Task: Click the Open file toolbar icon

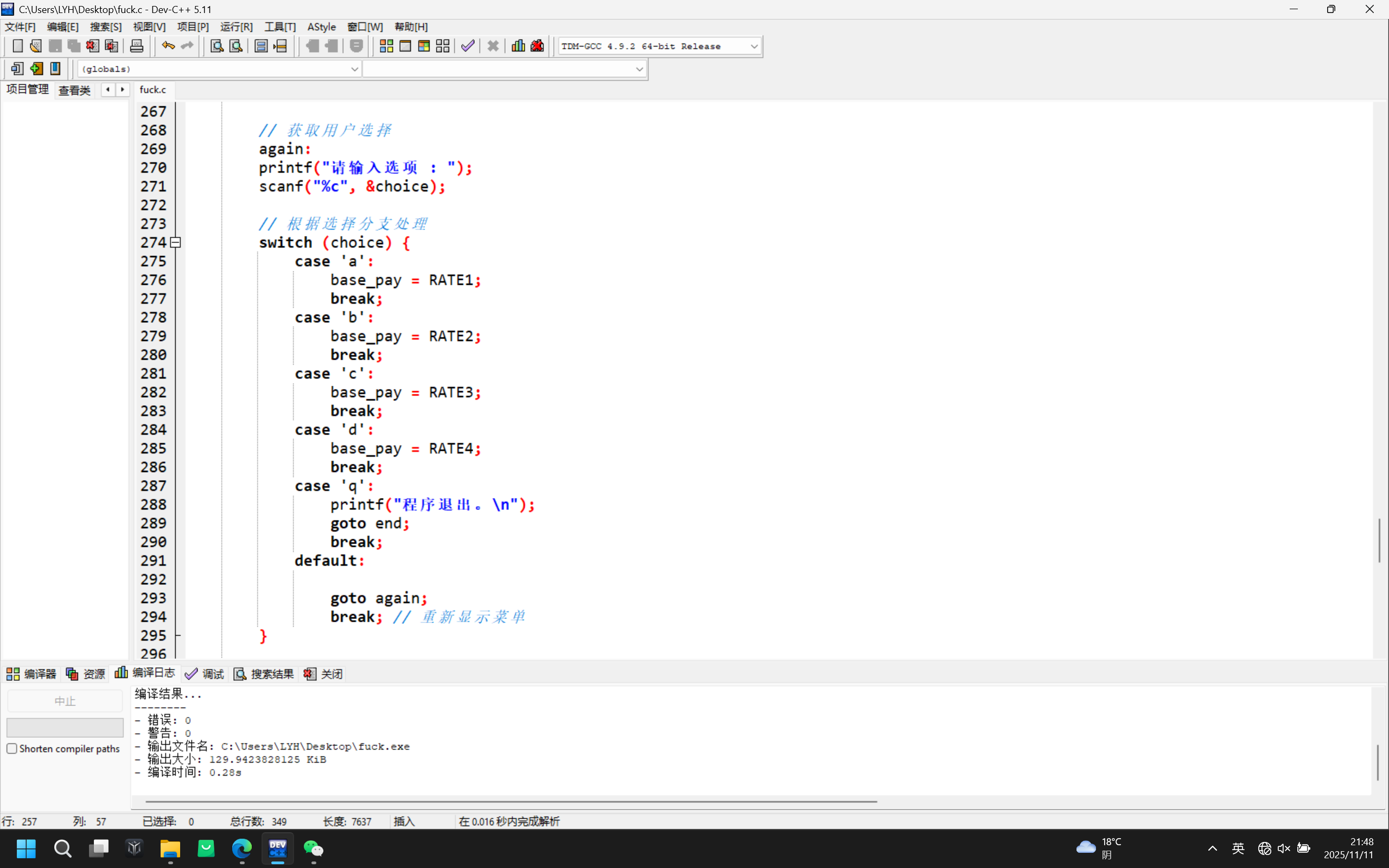Action: [36, 46]
